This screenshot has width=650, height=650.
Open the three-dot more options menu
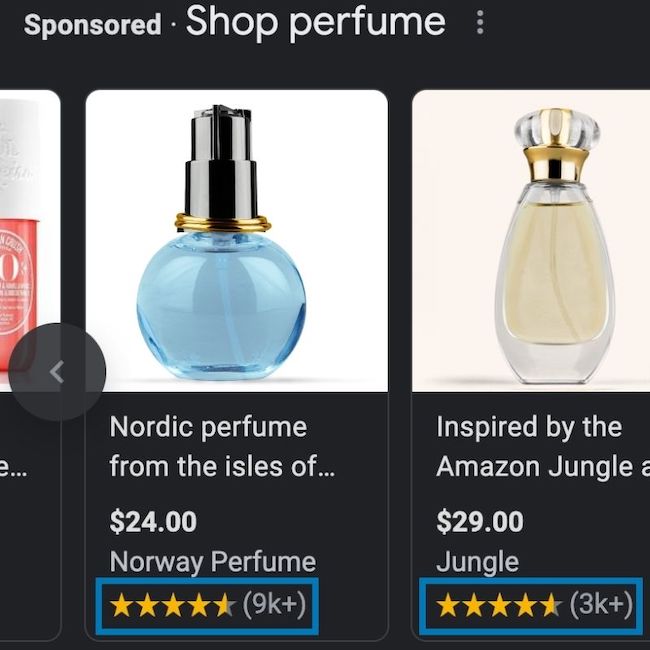480,23
